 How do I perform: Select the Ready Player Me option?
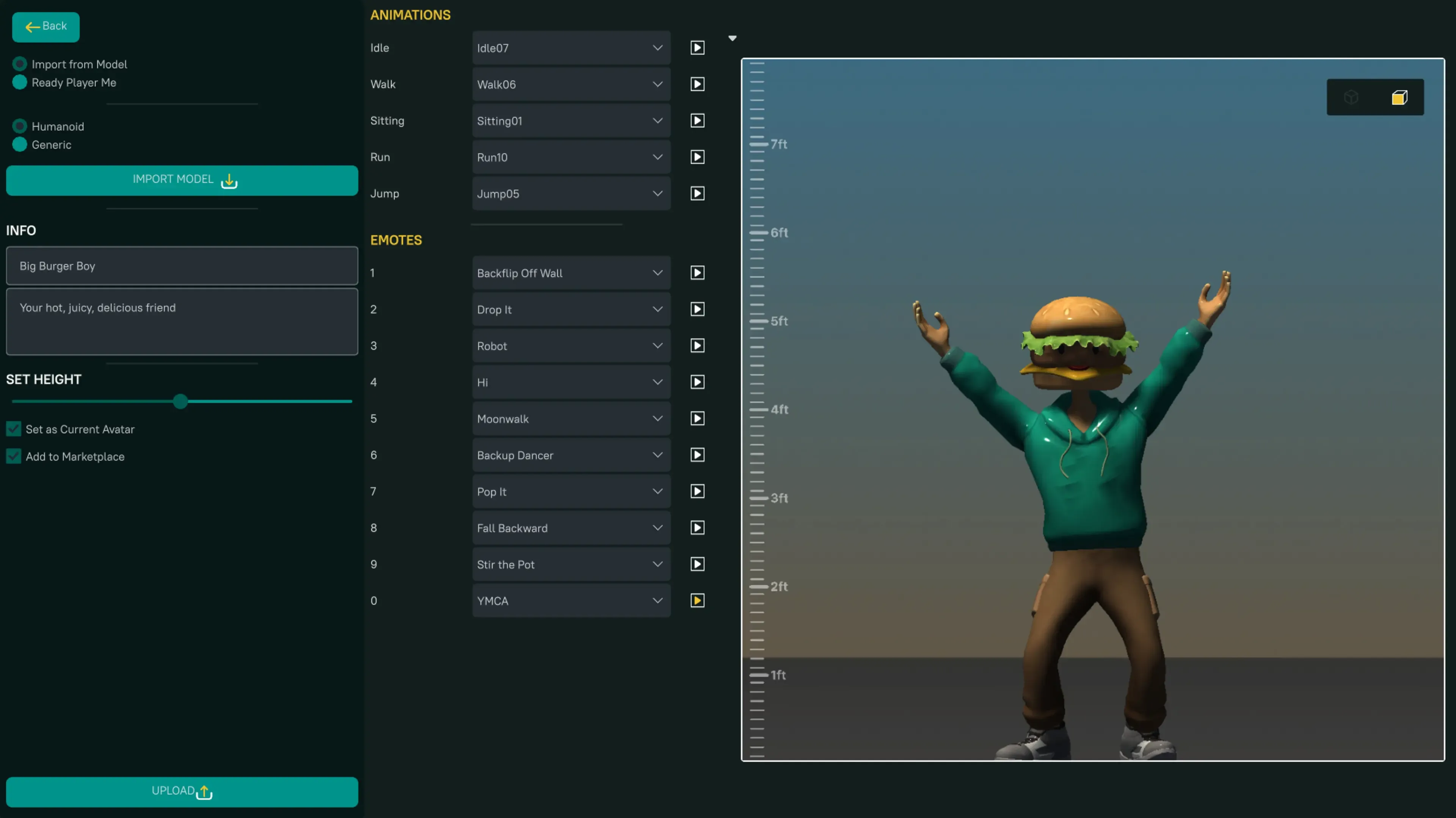click(20, 83)
